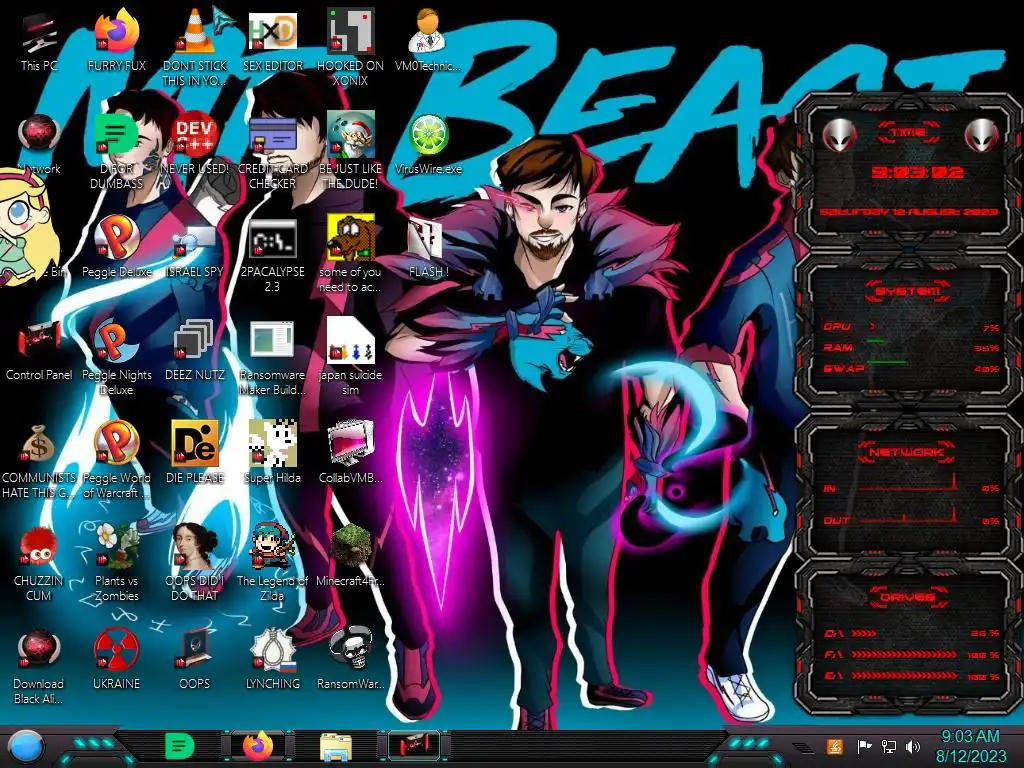Click the orange Java tray icon
1024x768 pixels.
[x=834, y=746]
